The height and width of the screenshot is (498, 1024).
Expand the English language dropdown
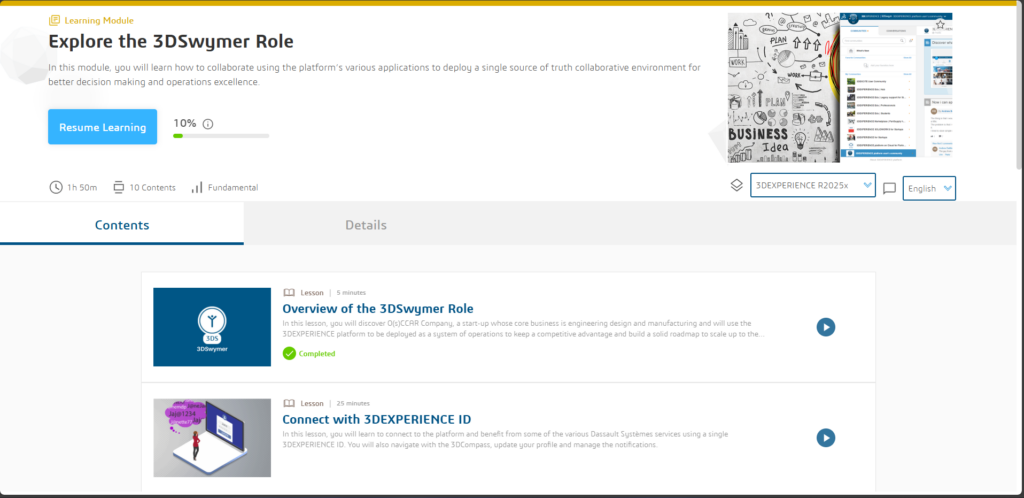pyautogui.click(x=929, y=188)
